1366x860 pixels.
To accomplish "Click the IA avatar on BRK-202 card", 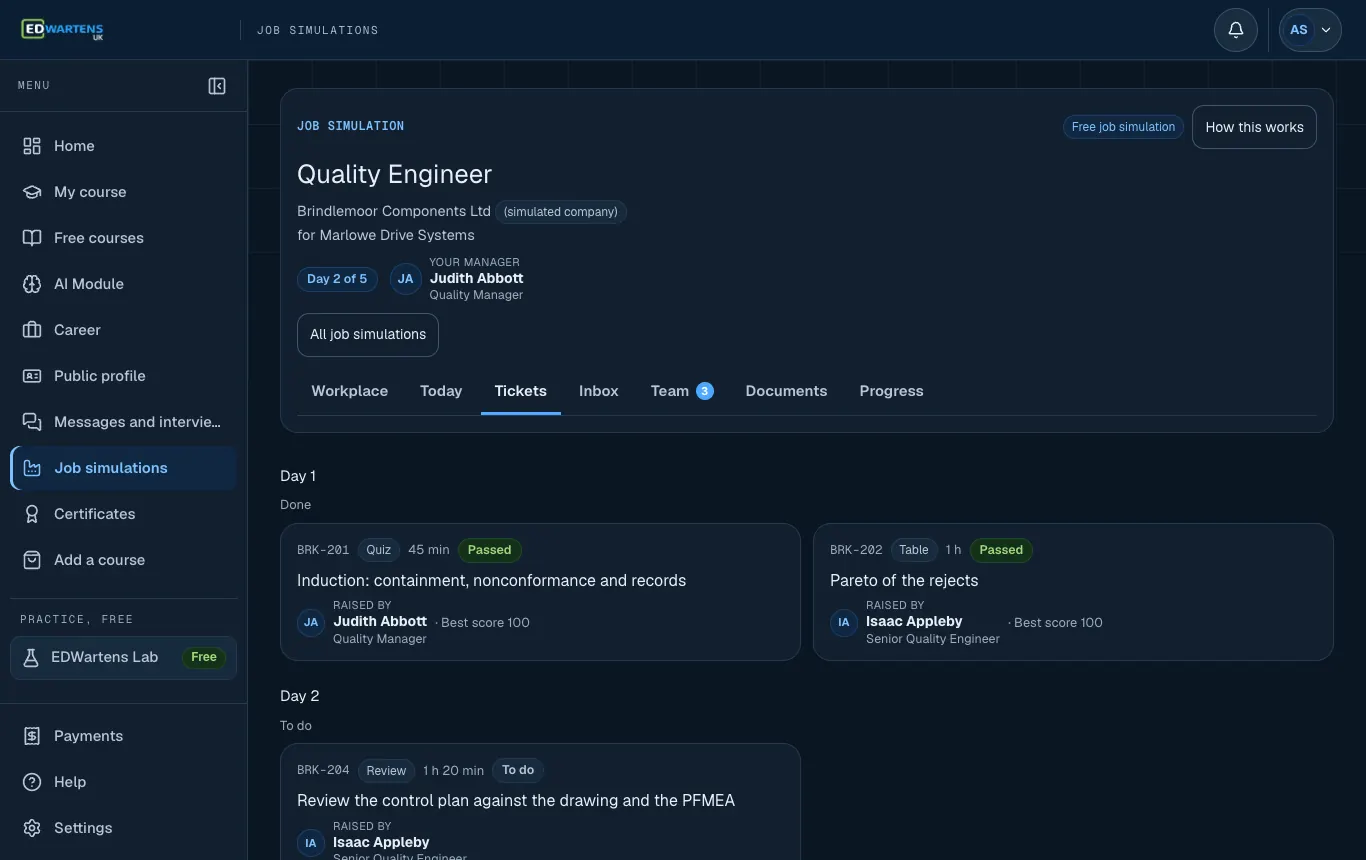I will coord(844,622).
